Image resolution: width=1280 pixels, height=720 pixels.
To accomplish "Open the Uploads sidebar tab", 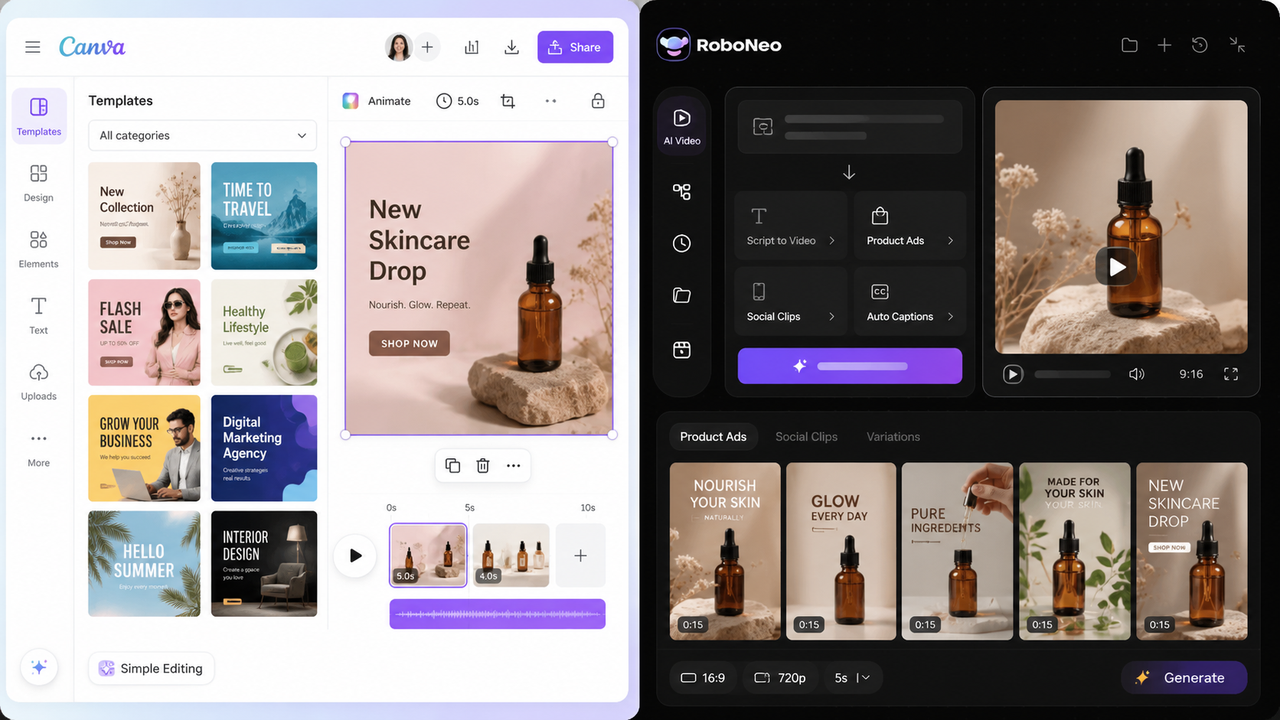I will 39,381.
